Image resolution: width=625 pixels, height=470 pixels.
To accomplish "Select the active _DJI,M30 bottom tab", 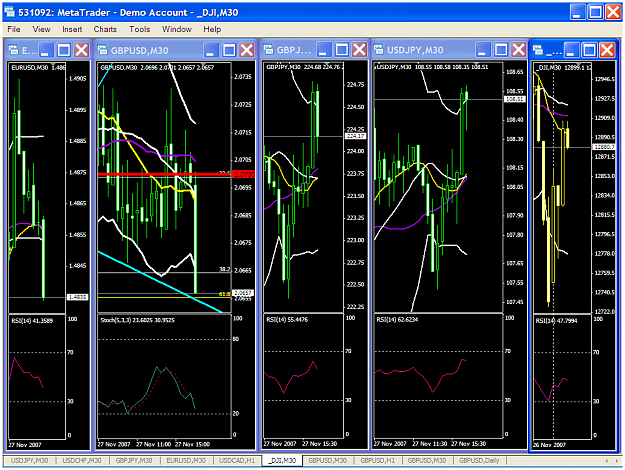I will point(282,460).
